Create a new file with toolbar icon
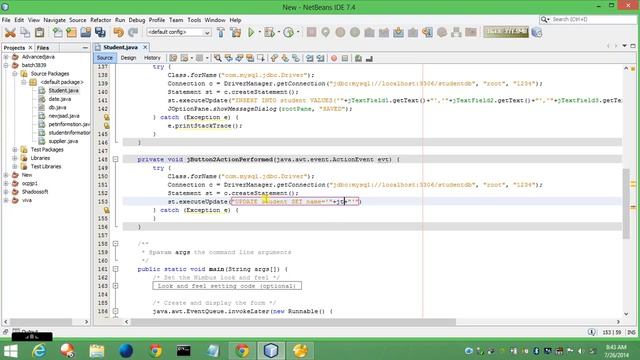The height and width of the screenshot is (360, 640). click(58, 32)
